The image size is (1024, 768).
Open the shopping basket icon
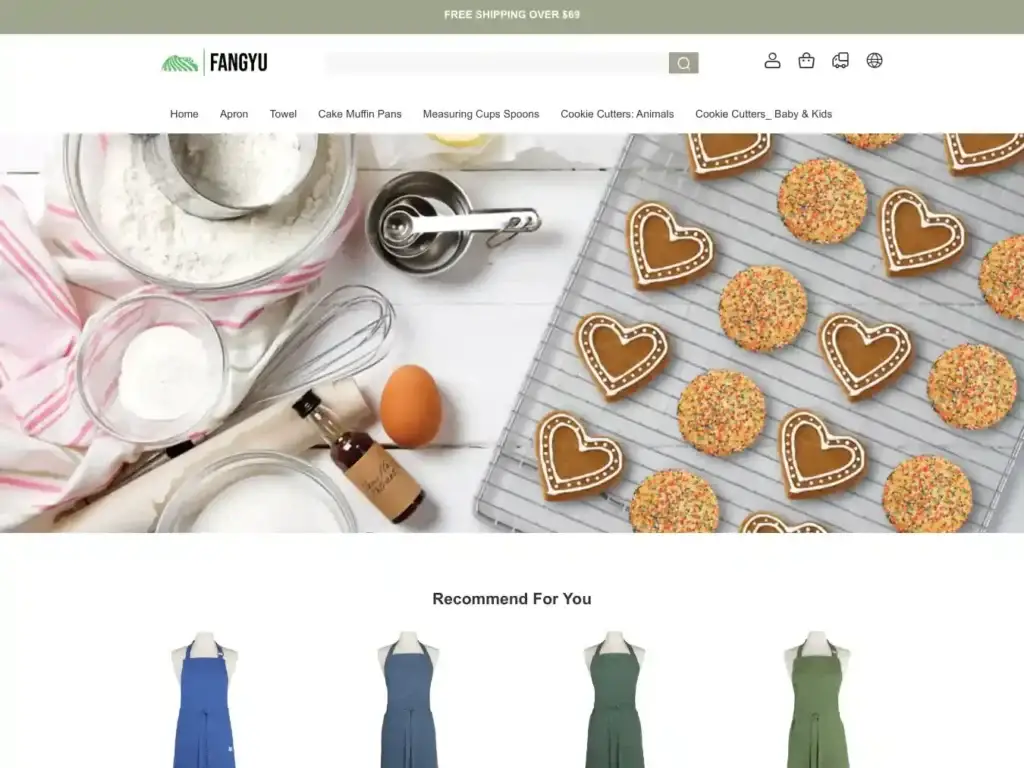(807, 61)
